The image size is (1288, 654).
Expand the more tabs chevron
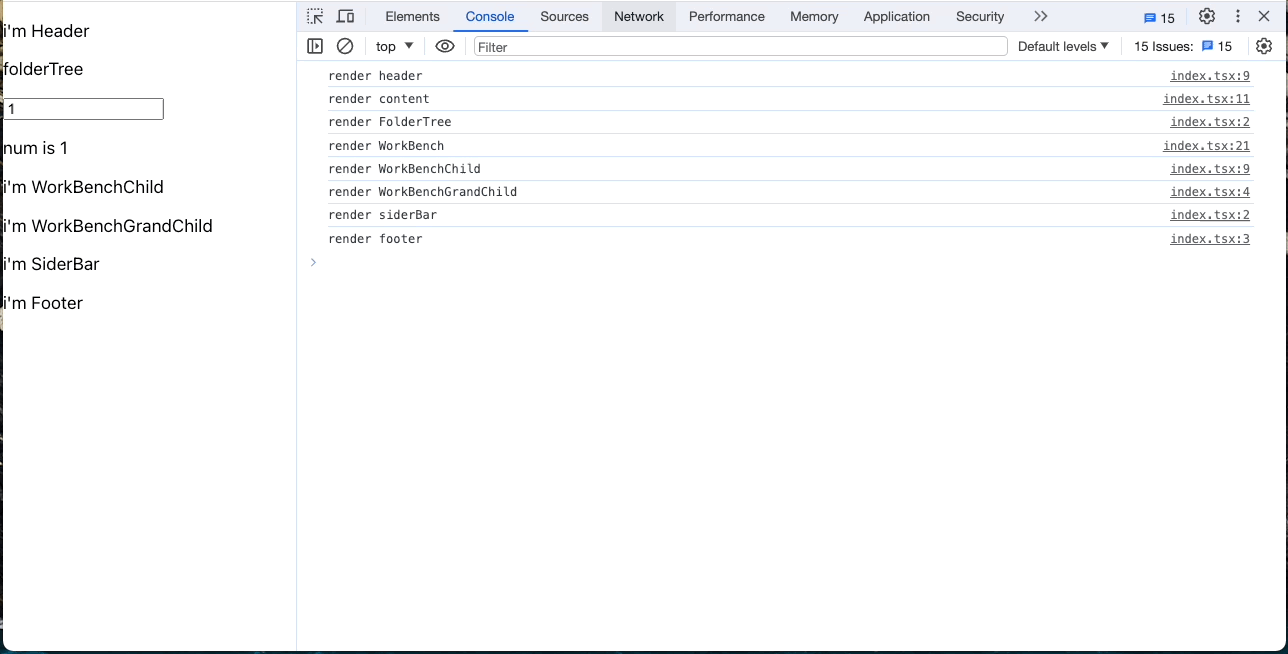pos(1041,16)
